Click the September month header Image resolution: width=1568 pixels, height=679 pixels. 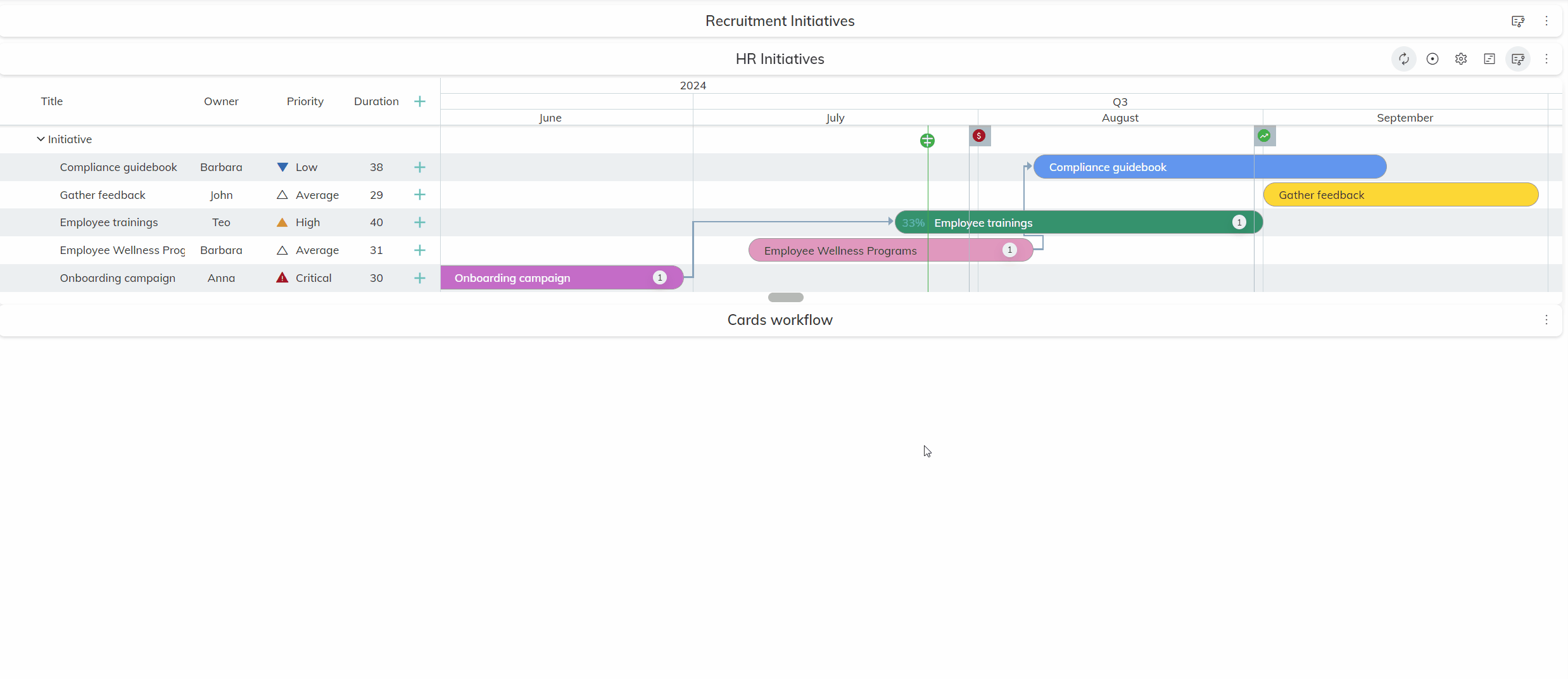click(1405, 118)
